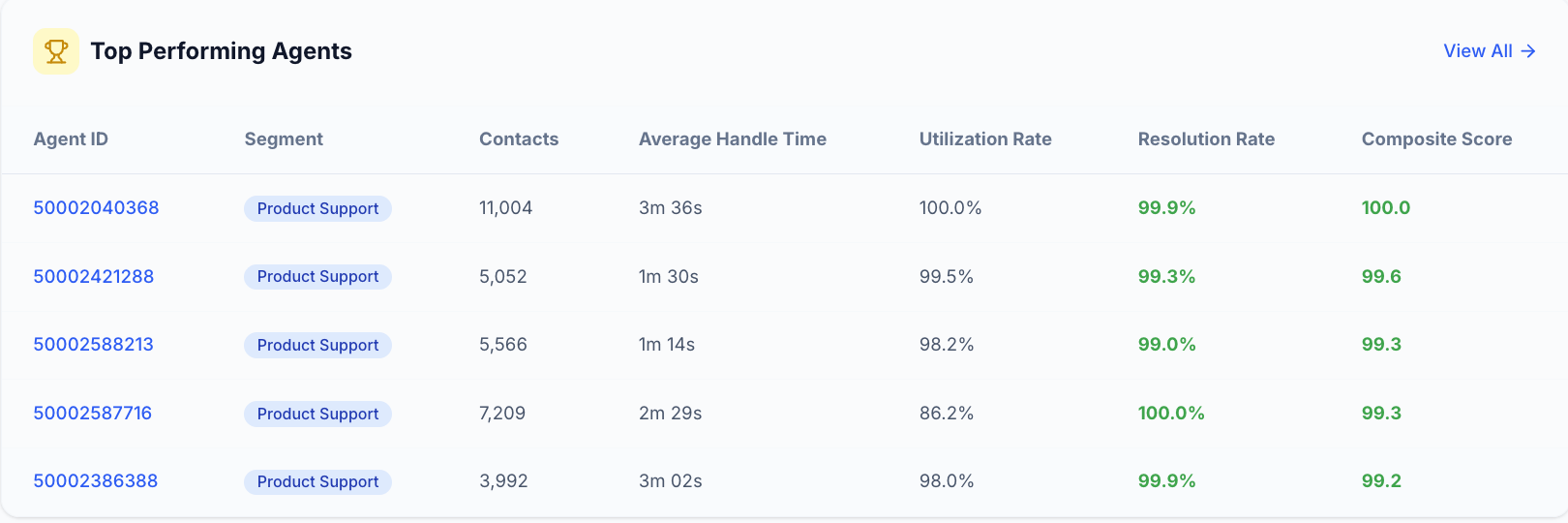
Task: Click the Product Support badge in the first row
Action: click(317, 209)
